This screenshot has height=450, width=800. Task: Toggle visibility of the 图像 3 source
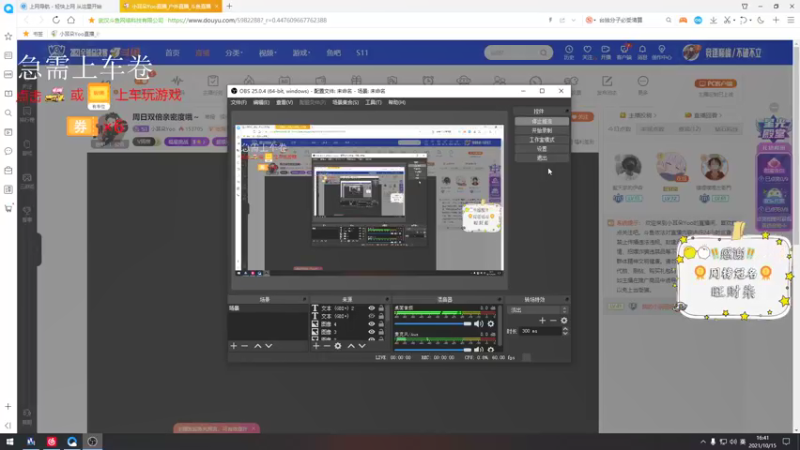(x=371, y=332)
